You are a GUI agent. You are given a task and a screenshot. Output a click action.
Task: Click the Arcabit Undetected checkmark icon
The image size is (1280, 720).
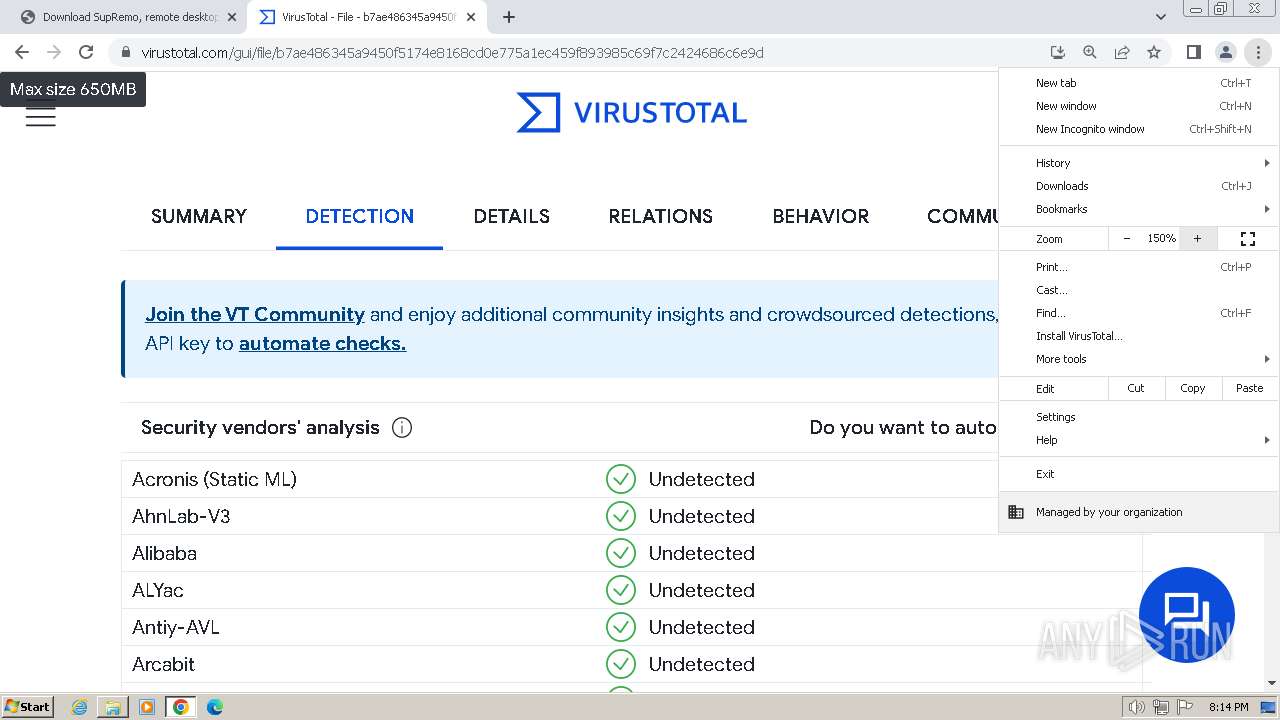tap(621, 664)
